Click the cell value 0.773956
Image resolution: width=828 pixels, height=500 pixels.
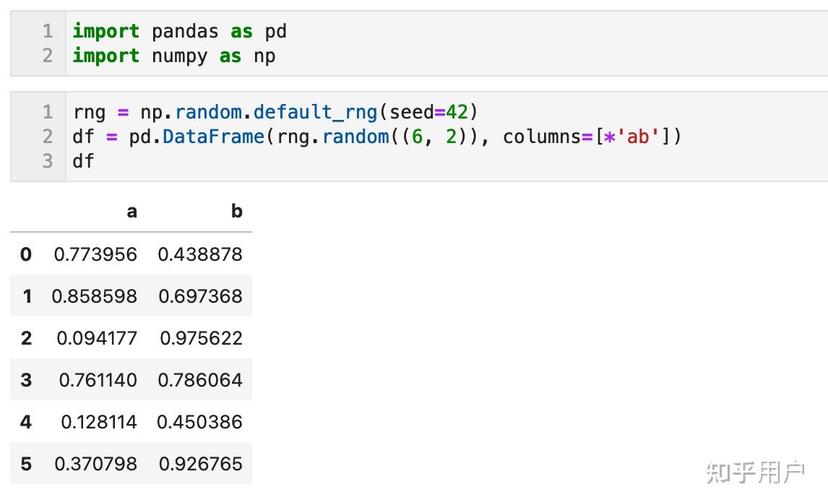[95, 254]
